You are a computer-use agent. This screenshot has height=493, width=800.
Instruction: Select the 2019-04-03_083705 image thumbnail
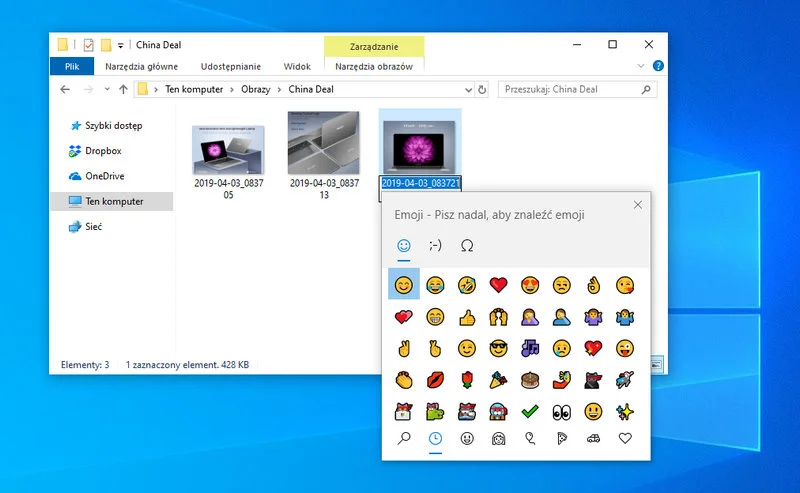pos(228,150)
